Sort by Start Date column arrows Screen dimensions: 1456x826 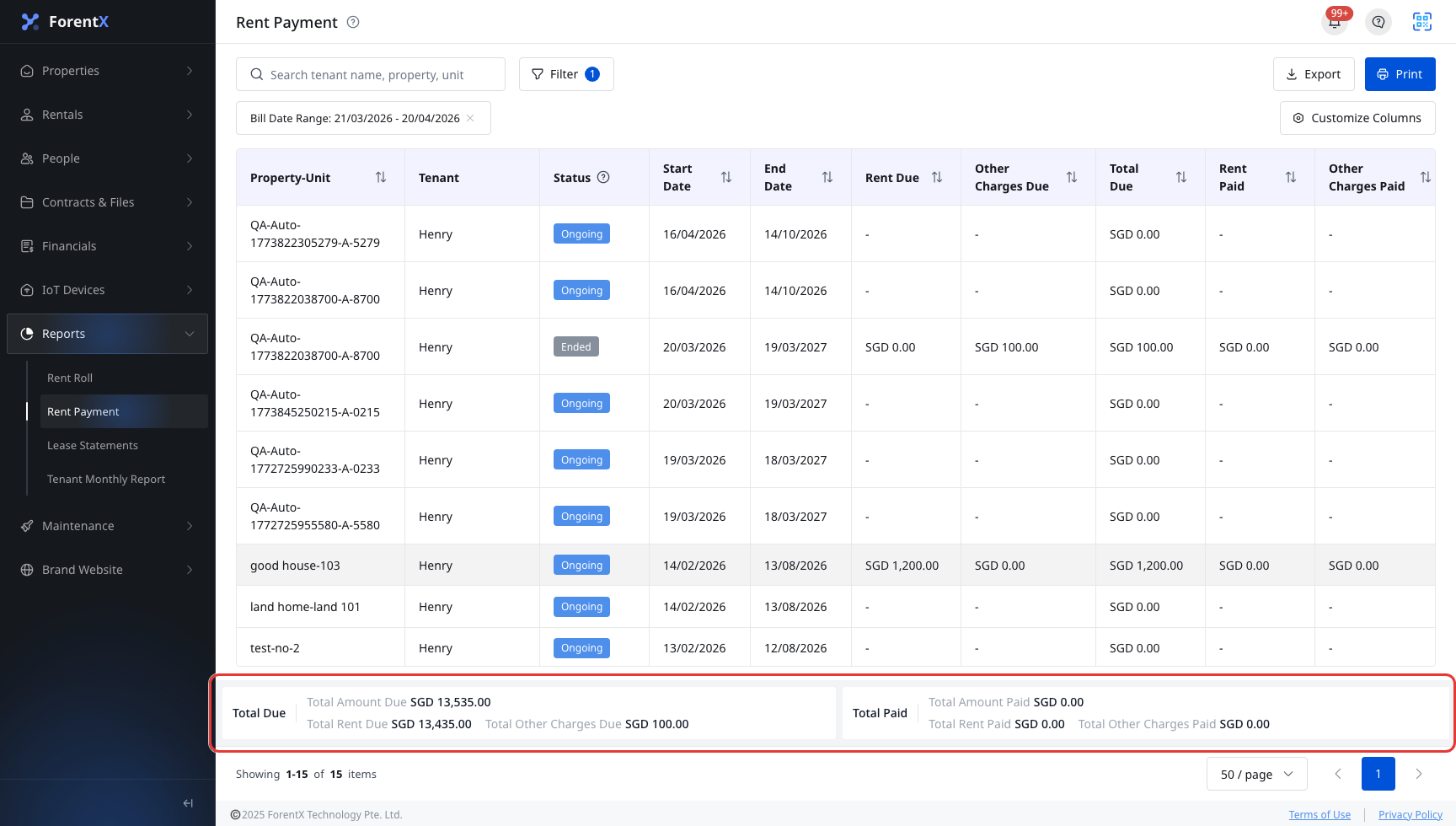click(x=726, y=177)
